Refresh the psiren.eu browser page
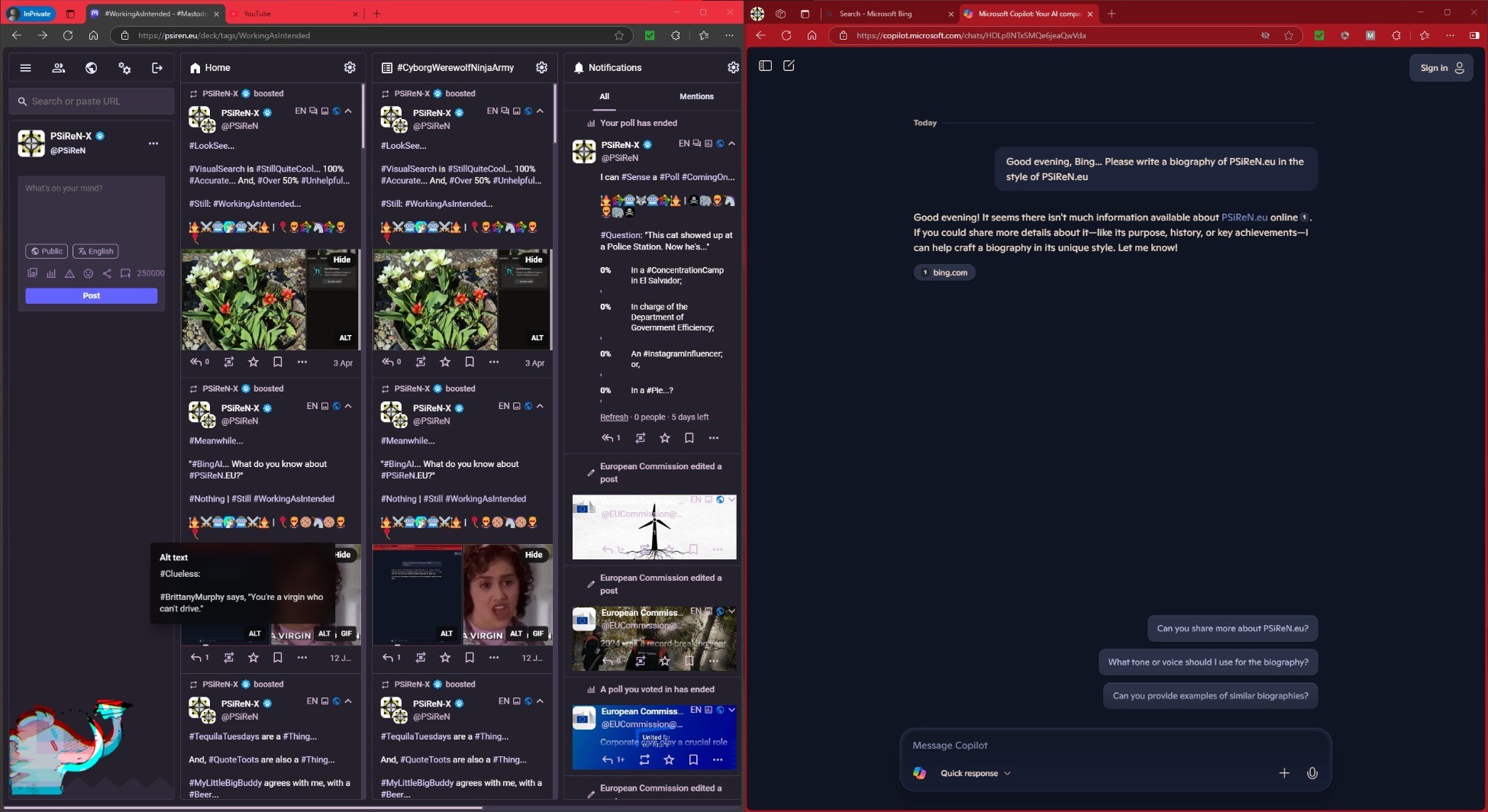The height and width of the screenshot is (812, 1488). point(68,35)
